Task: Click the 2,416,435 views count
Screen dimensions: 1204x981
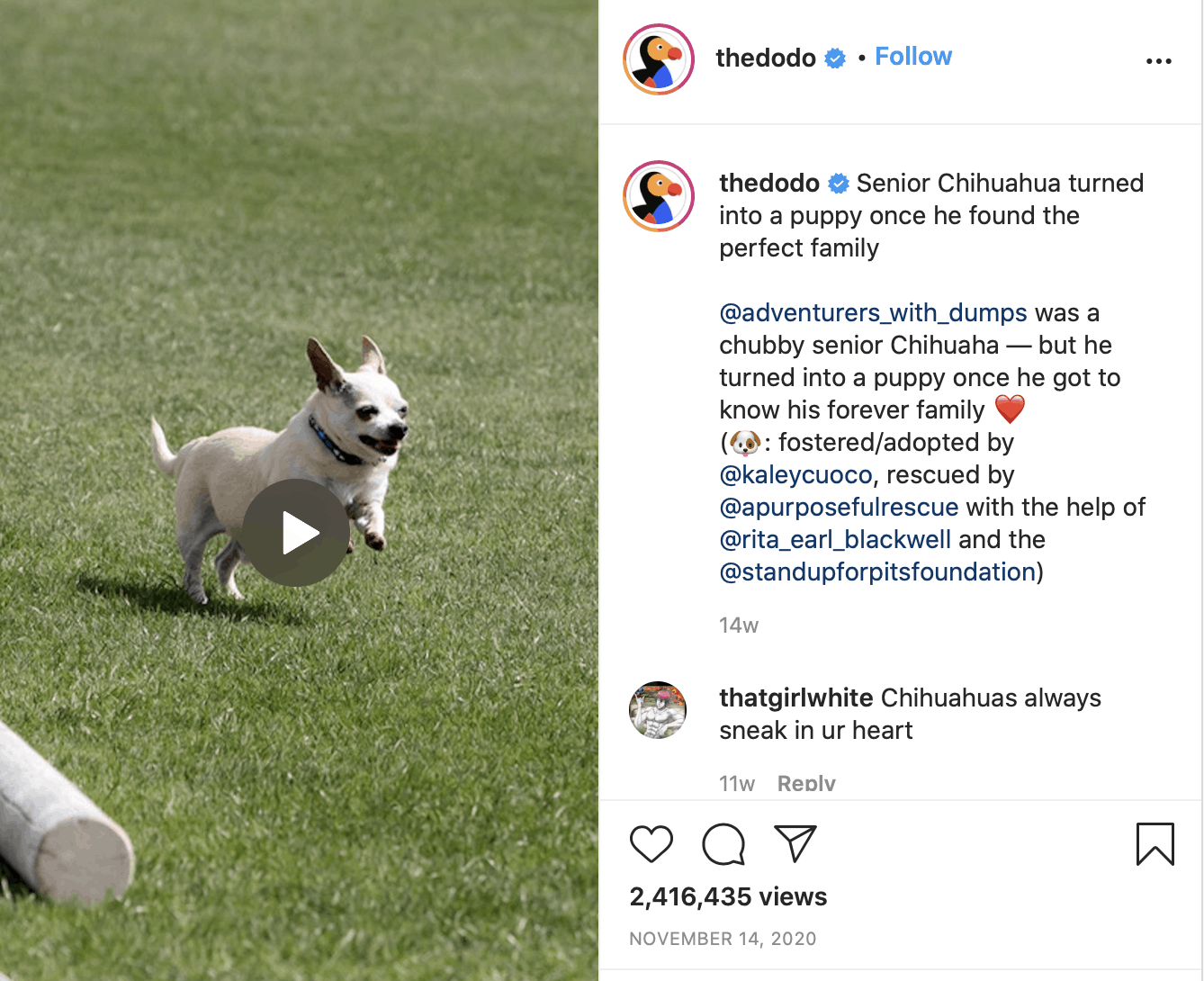Action: [x=728, y=896]
